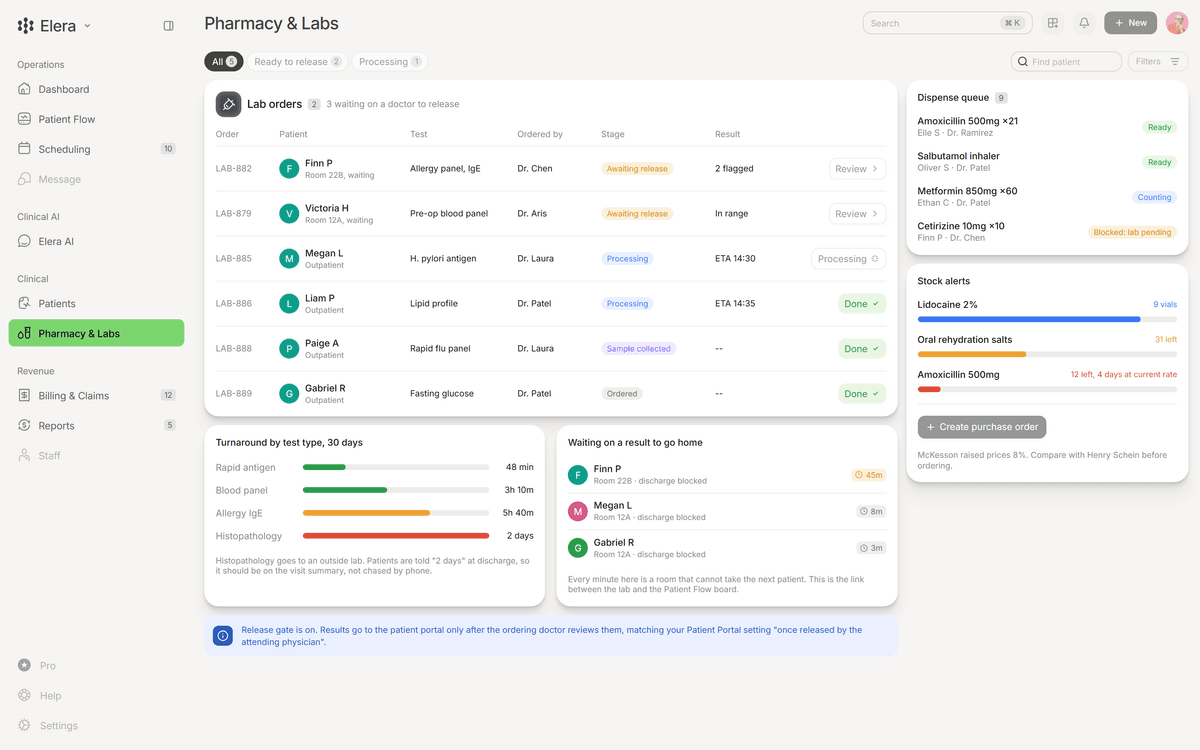Click Gabriel R avatar in waiting list

point(577,548)
